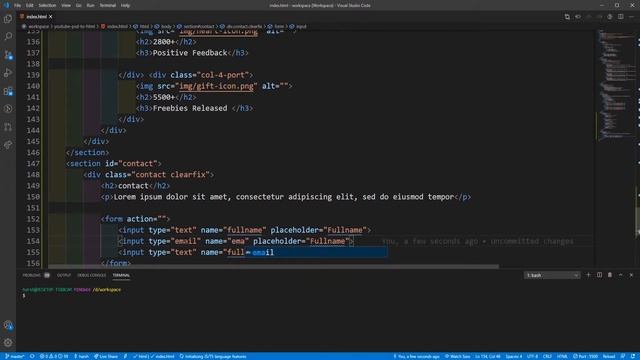Split the terminal panel

599,275
